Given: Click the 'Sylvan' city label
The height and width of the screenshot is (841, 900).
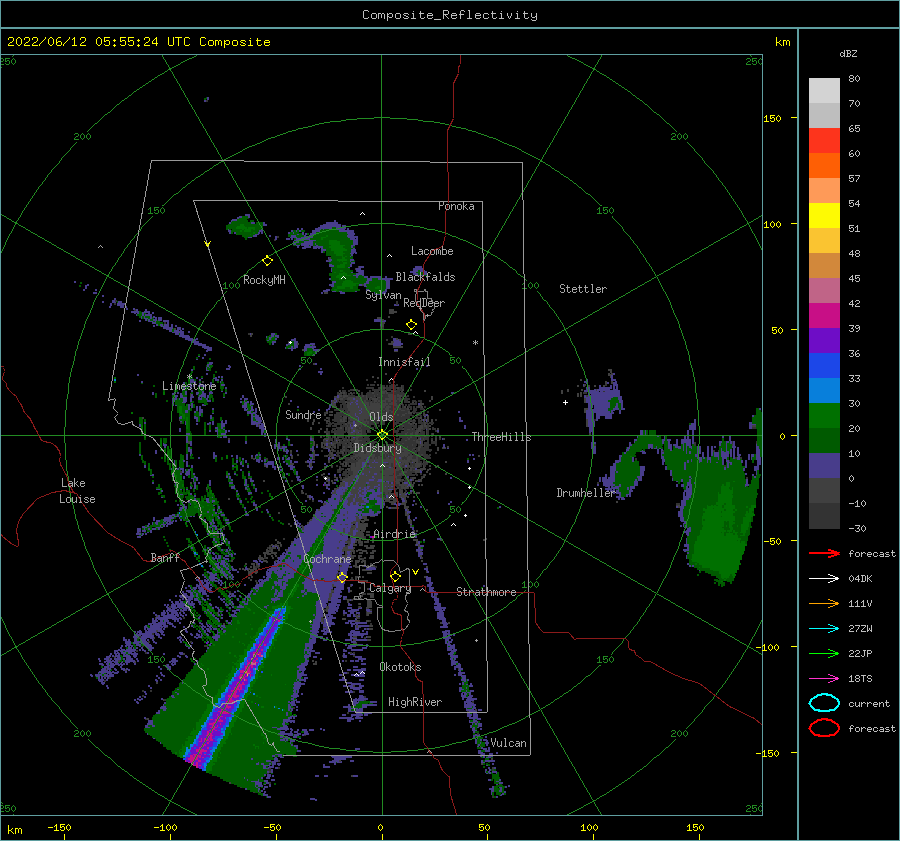Looking at the screenshot, I should tap(383, 295).
